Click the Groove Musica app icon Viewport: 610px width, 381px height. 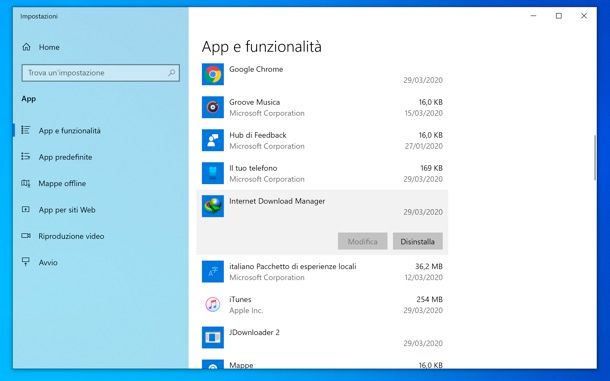pyautogui.click(x=213, y=107)
